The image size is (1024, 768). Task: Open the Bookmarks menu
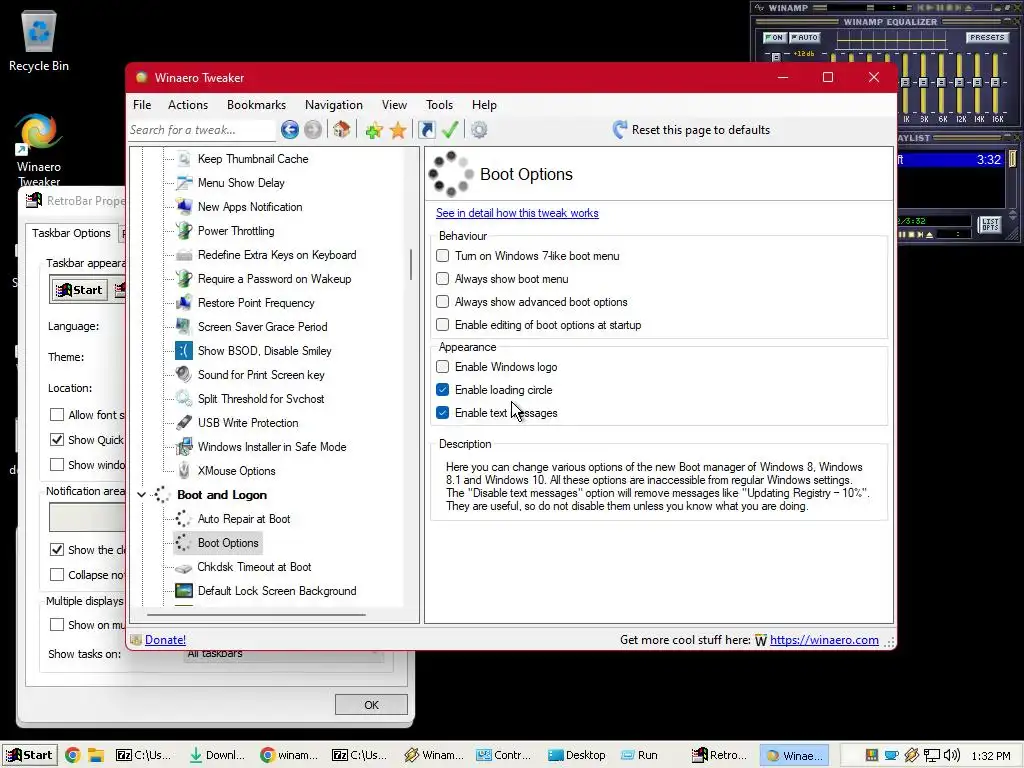256,105
